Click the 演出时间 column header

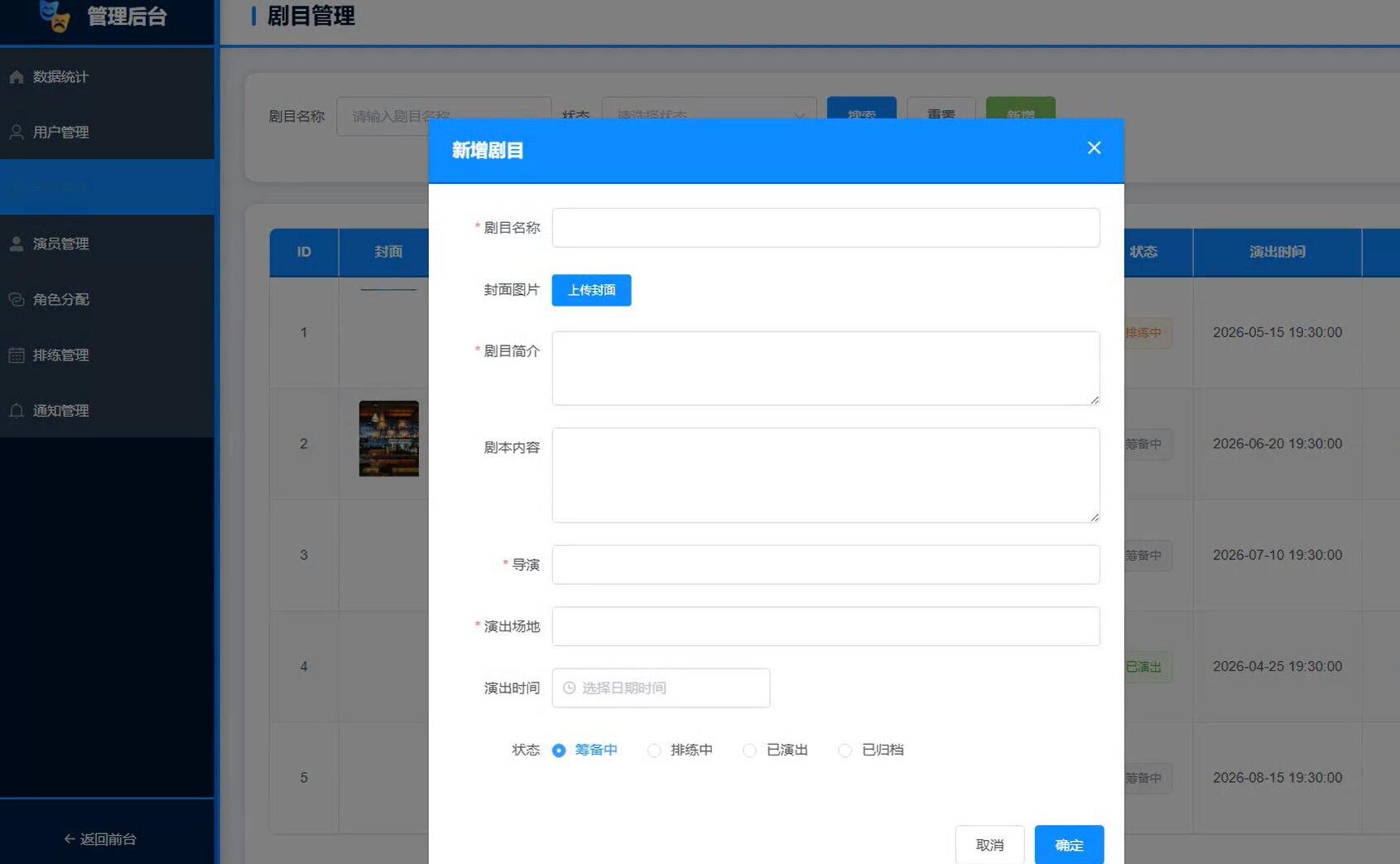1277,252
